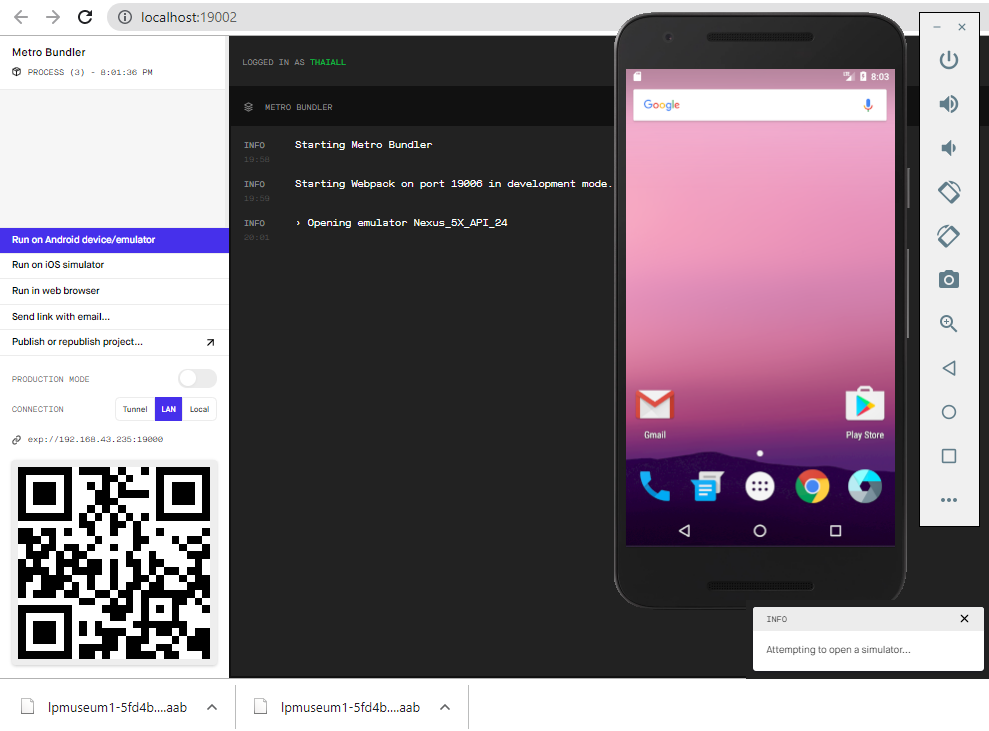989x731 pixels.
Task: Toggle the Production Mode switch
Action: [197, 378]
